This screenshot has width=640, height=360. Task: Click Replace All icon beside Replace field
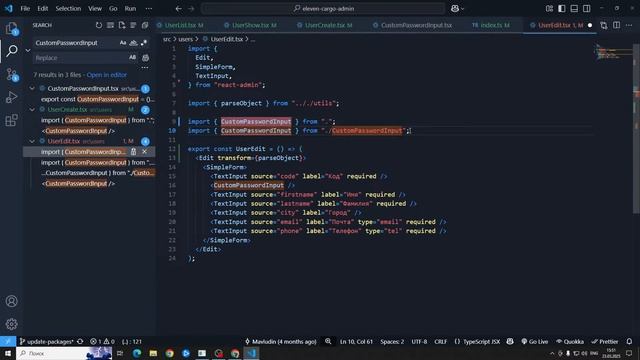[145, 58]
